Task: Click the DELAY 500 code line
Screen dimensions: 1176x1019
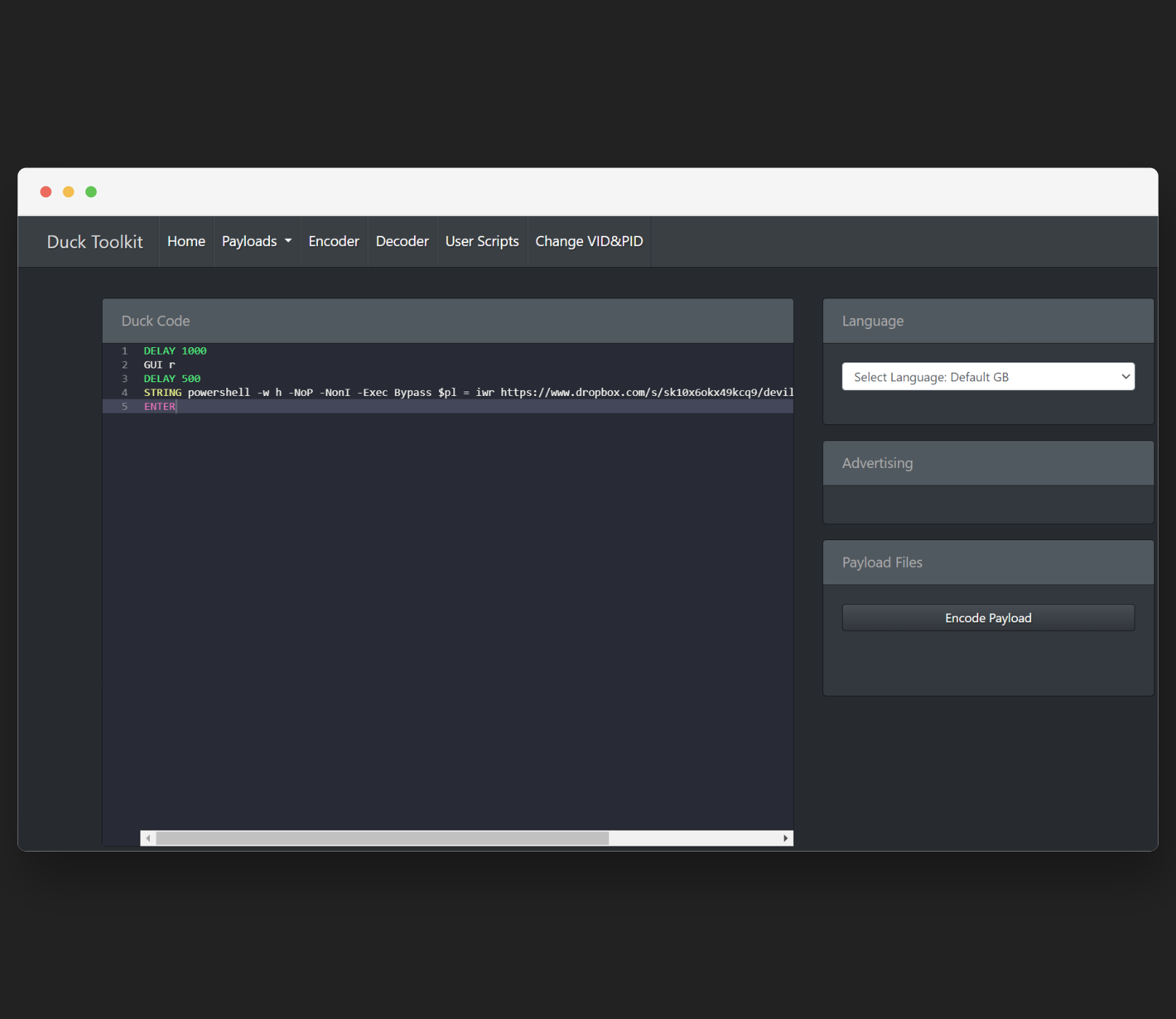Action: tap(172, 378)
